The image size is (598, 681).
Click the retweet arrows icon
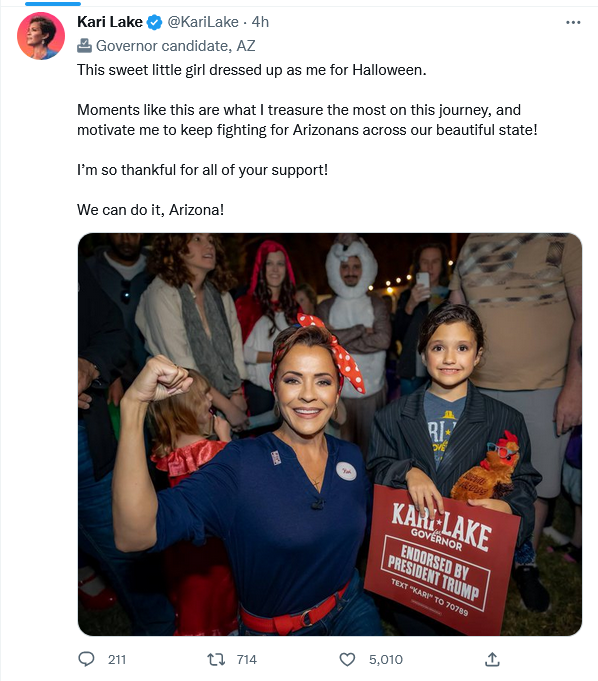tap(216, 659)
